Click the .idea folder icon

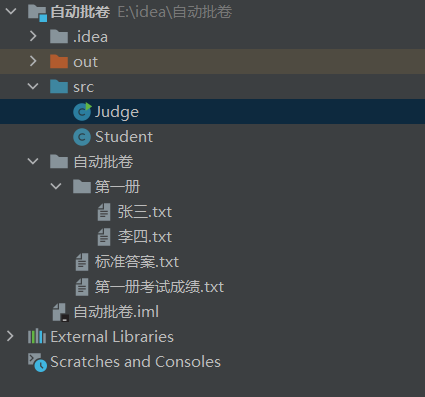tap(59, 37)
